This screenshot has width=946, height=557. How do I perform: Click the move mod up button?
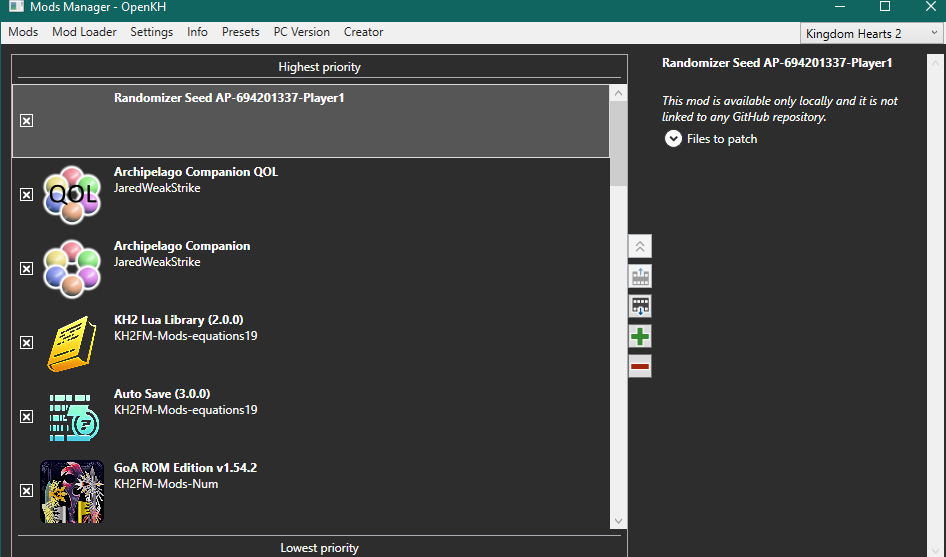tap(640, 277)
